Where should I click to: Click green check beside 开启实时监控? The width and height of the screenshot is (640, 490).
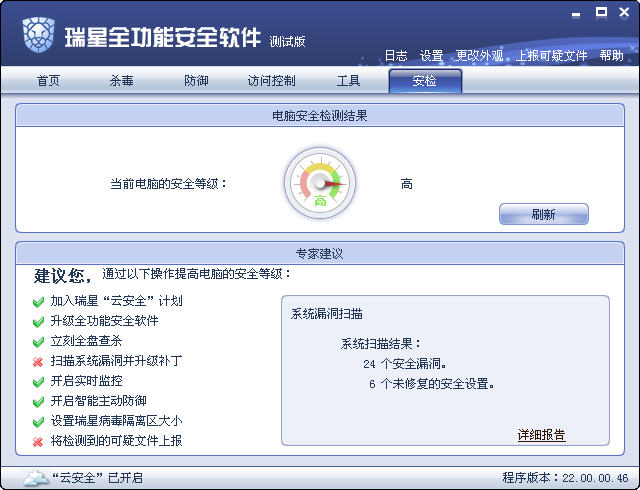(38, 382)
